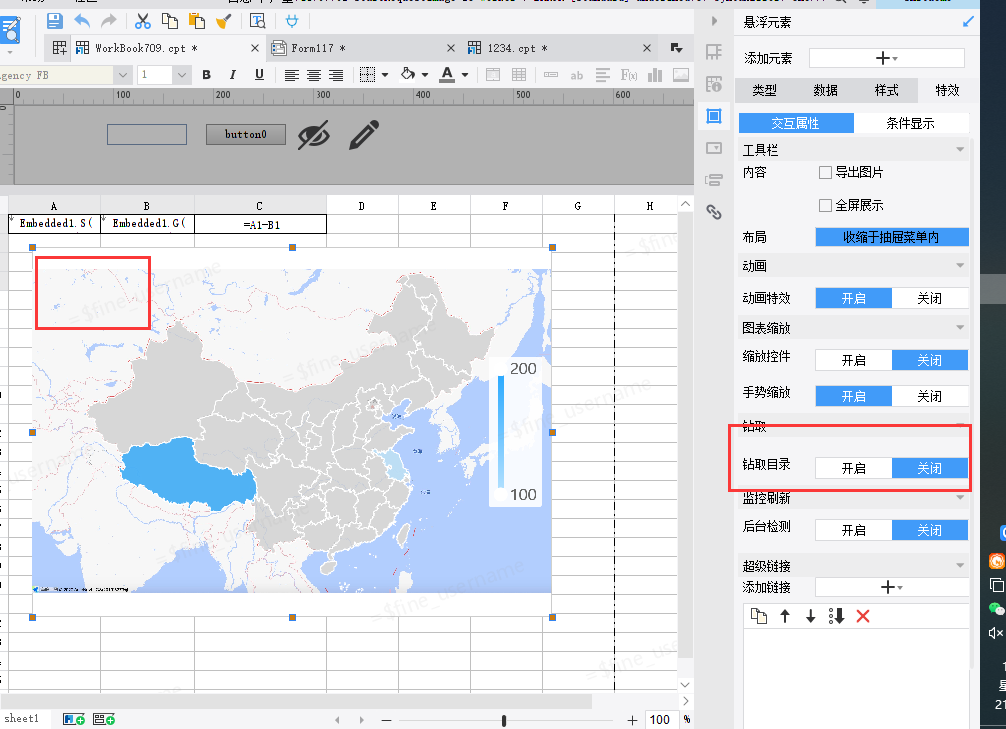Turn 缩放控件 to 开启
Screen dimensions: 1006x729
[853, 361]
